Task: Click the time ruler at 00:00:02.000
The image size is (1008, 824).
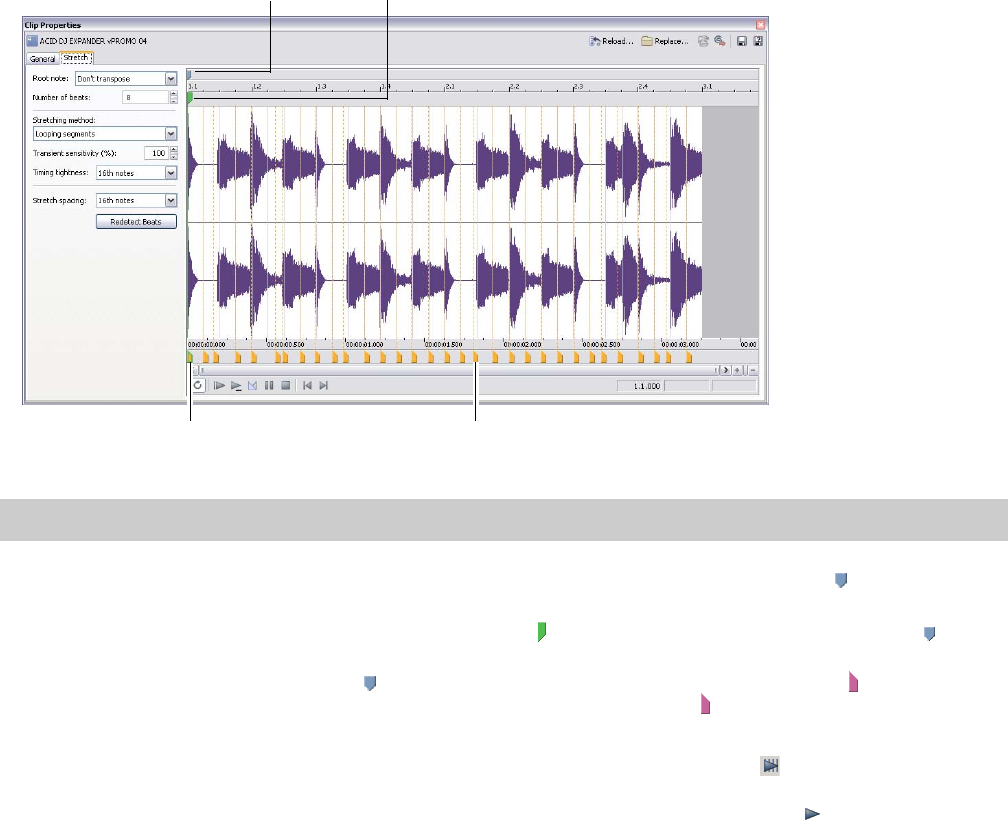Action: [x=522, y=345]
